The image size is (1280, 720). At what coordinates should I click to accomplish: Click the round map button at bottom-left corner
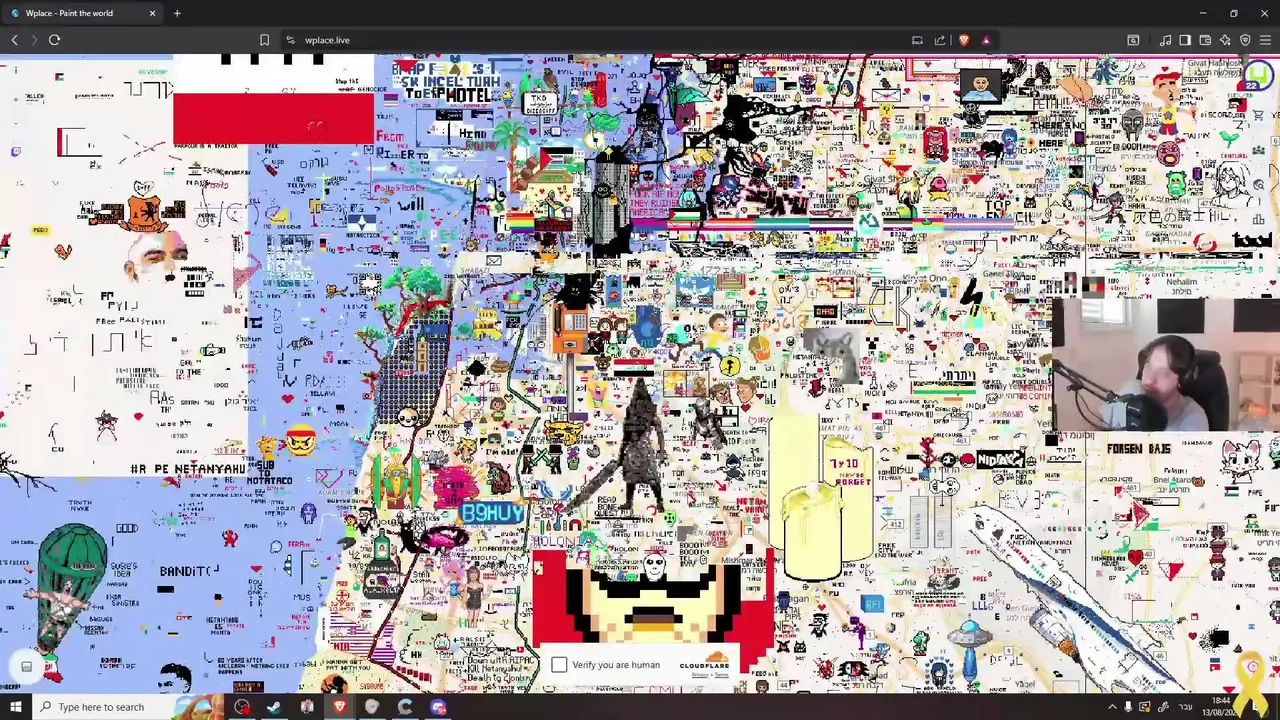click(x=27, y=667)
